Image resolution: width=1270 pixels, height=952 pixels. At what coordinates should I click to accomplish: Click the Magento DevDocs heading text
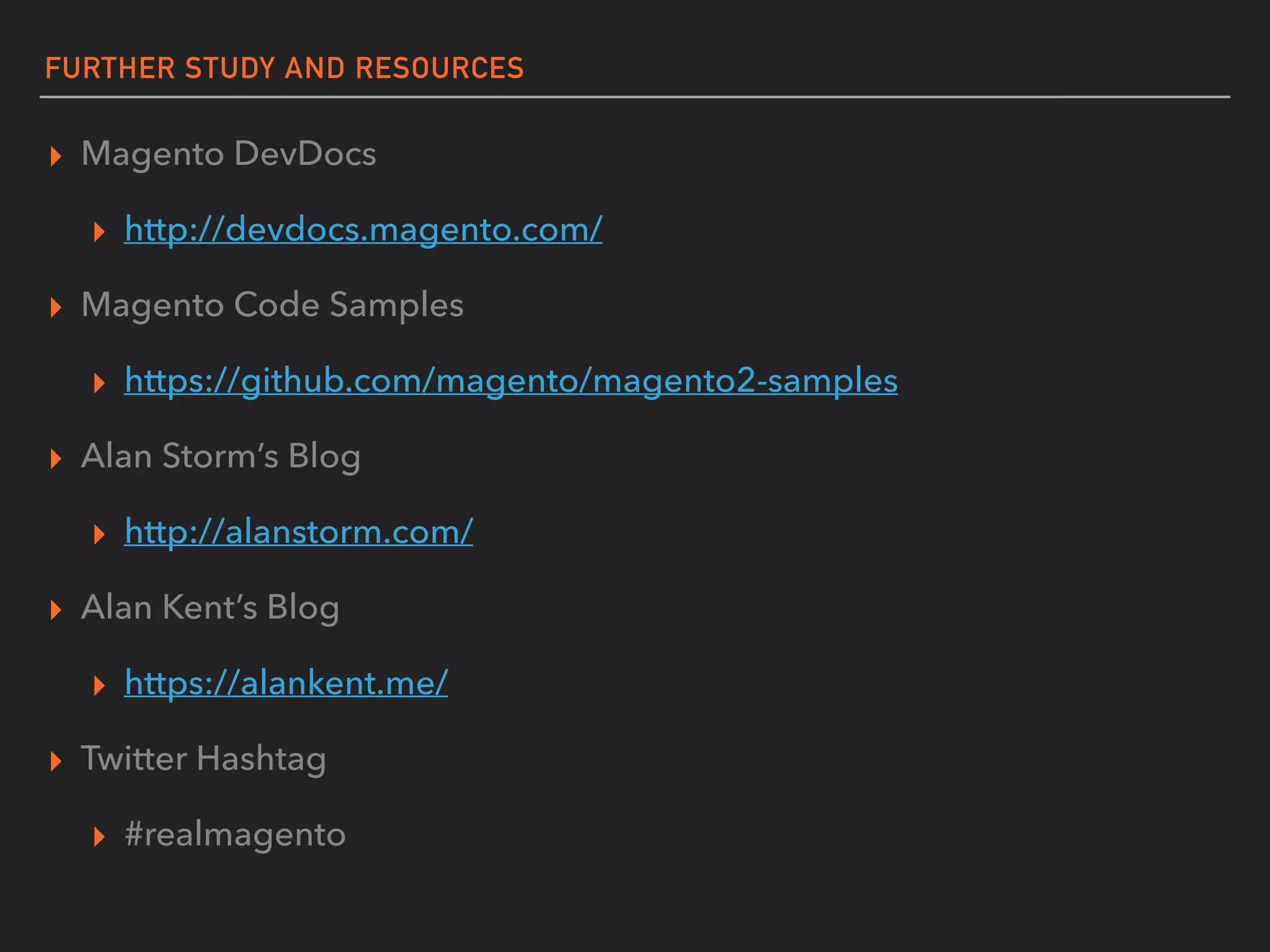pos(228,154)
